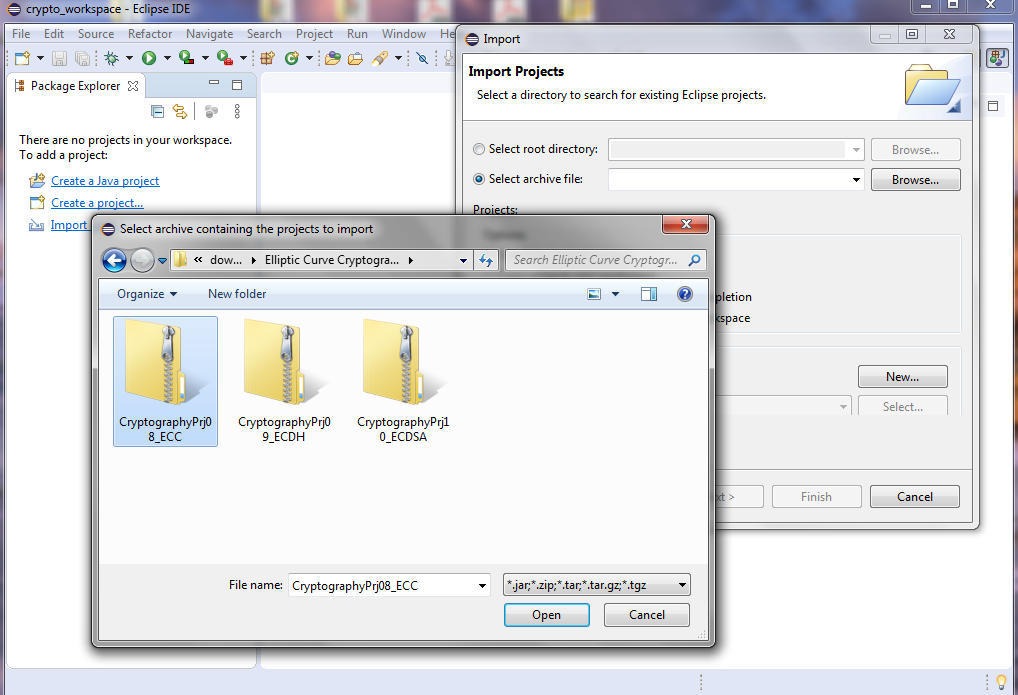The height and width of the screenshot is (695, 1018).
Task: Run the application using the Run toolbar icon
Action: (x=147, y=57)
